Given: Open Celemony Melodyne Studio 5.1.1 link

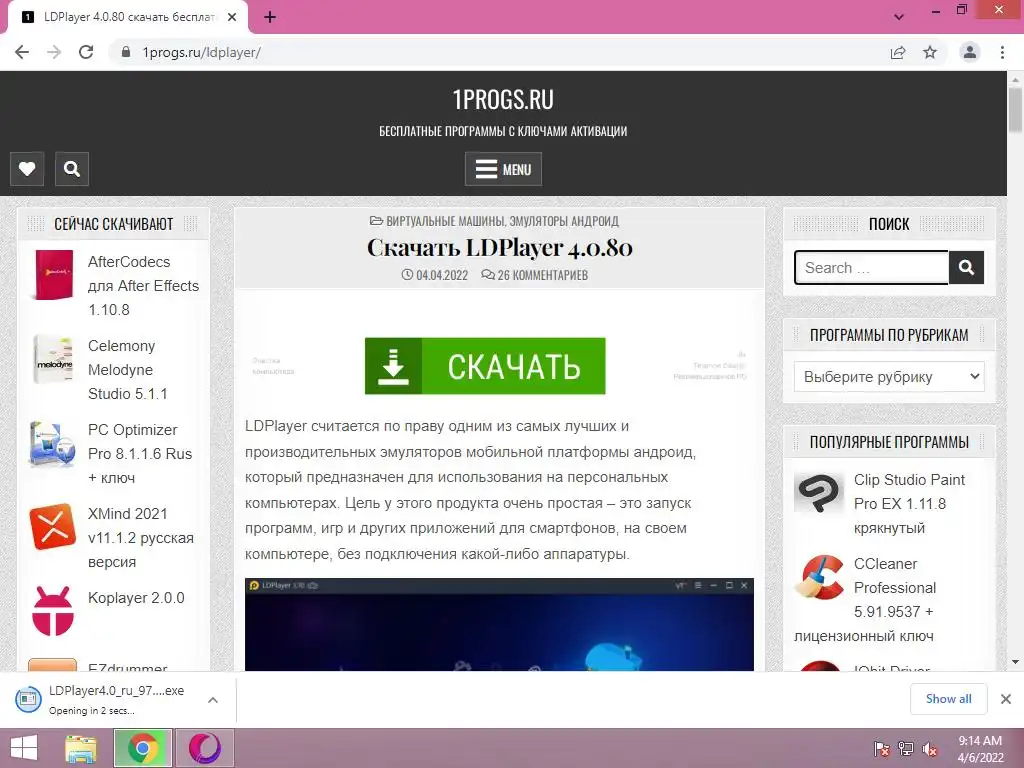Looking at the screenshot, I should coord(127,370).
